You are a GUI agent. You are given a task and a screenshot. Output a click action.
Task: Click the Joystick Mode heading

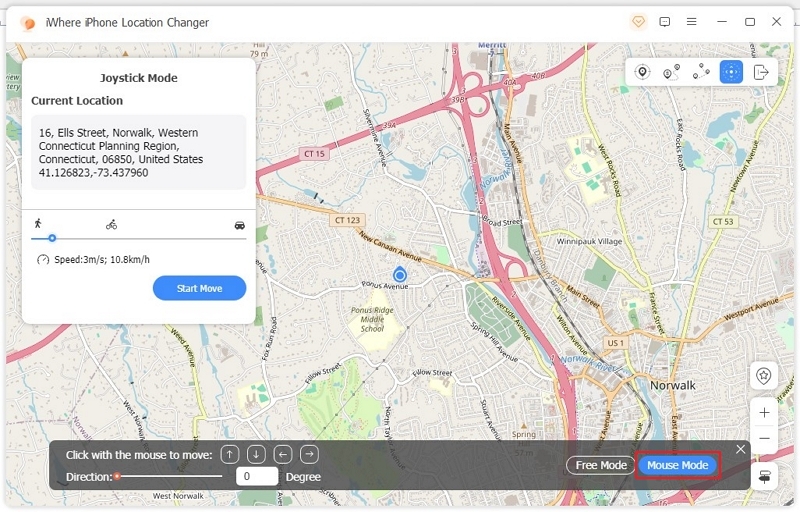(x=138, y=78)
